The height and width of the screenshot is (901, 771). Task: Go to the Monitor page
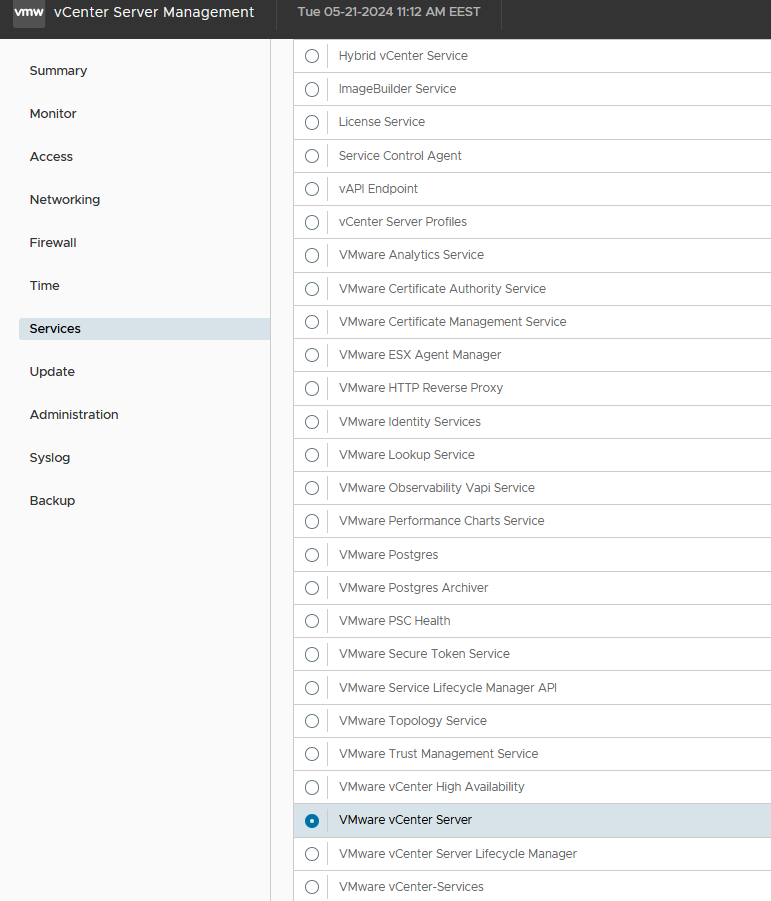click(x=53, y=114)
